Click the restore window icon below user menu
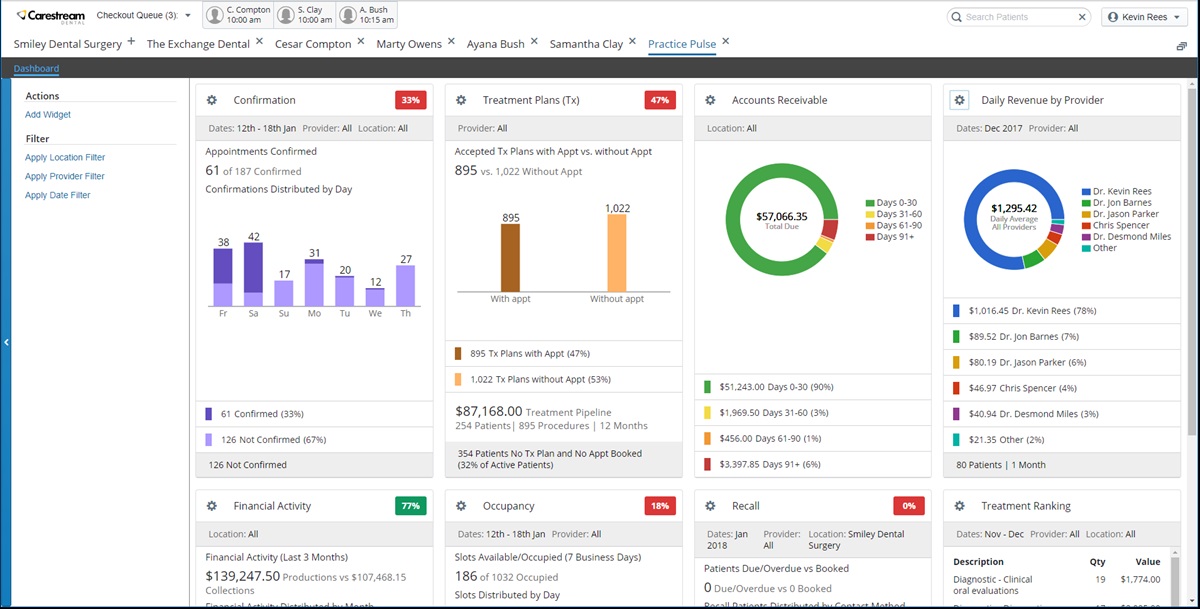The width and height of the screenshot is (1200, 609). click(x=1182, y=46)
